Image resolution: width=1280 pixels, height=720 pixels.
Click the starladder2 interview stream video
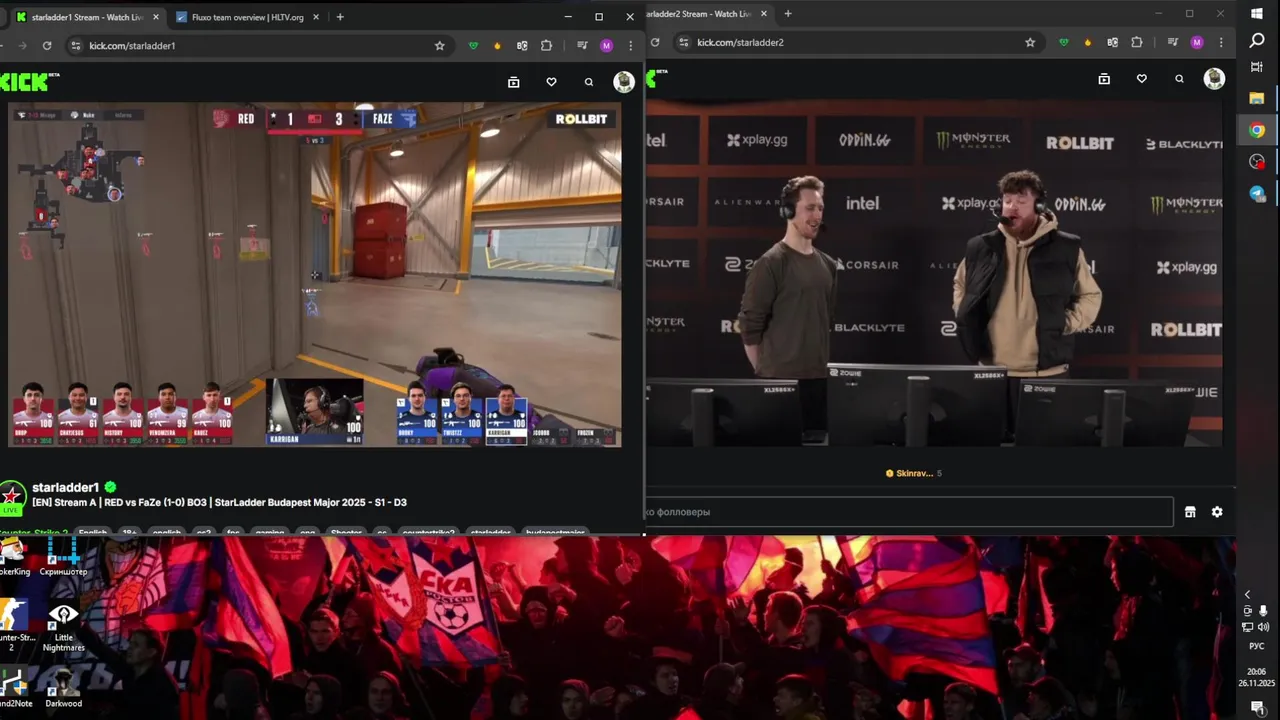point(934,272)
